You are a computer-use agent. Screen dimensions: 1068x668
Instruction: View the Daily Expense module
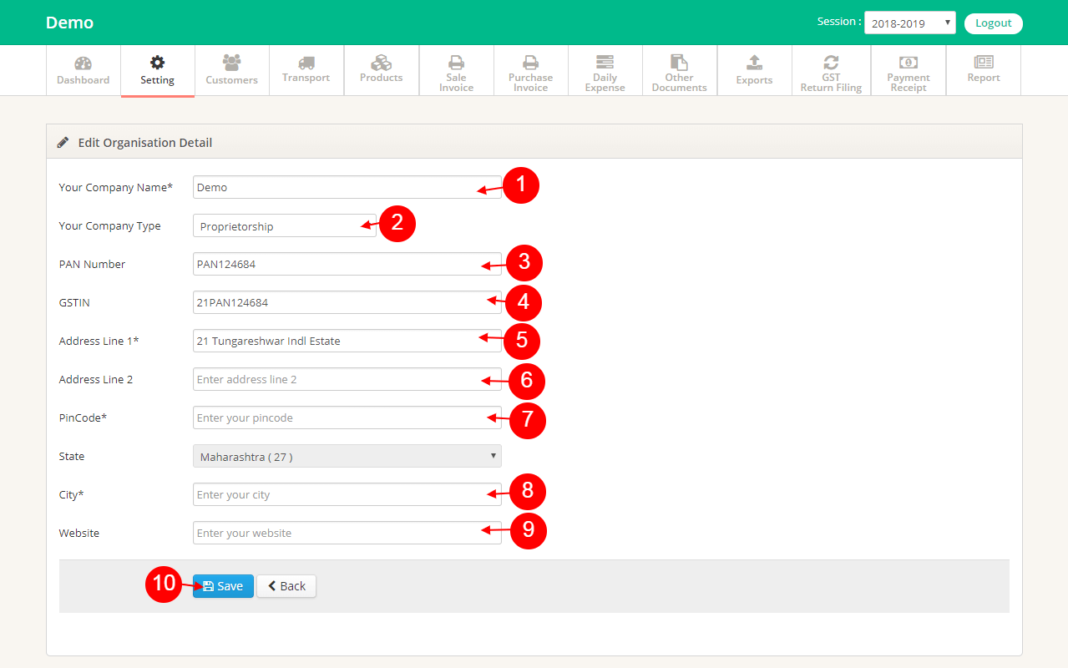pyautogui.click(x=604, y=70)
